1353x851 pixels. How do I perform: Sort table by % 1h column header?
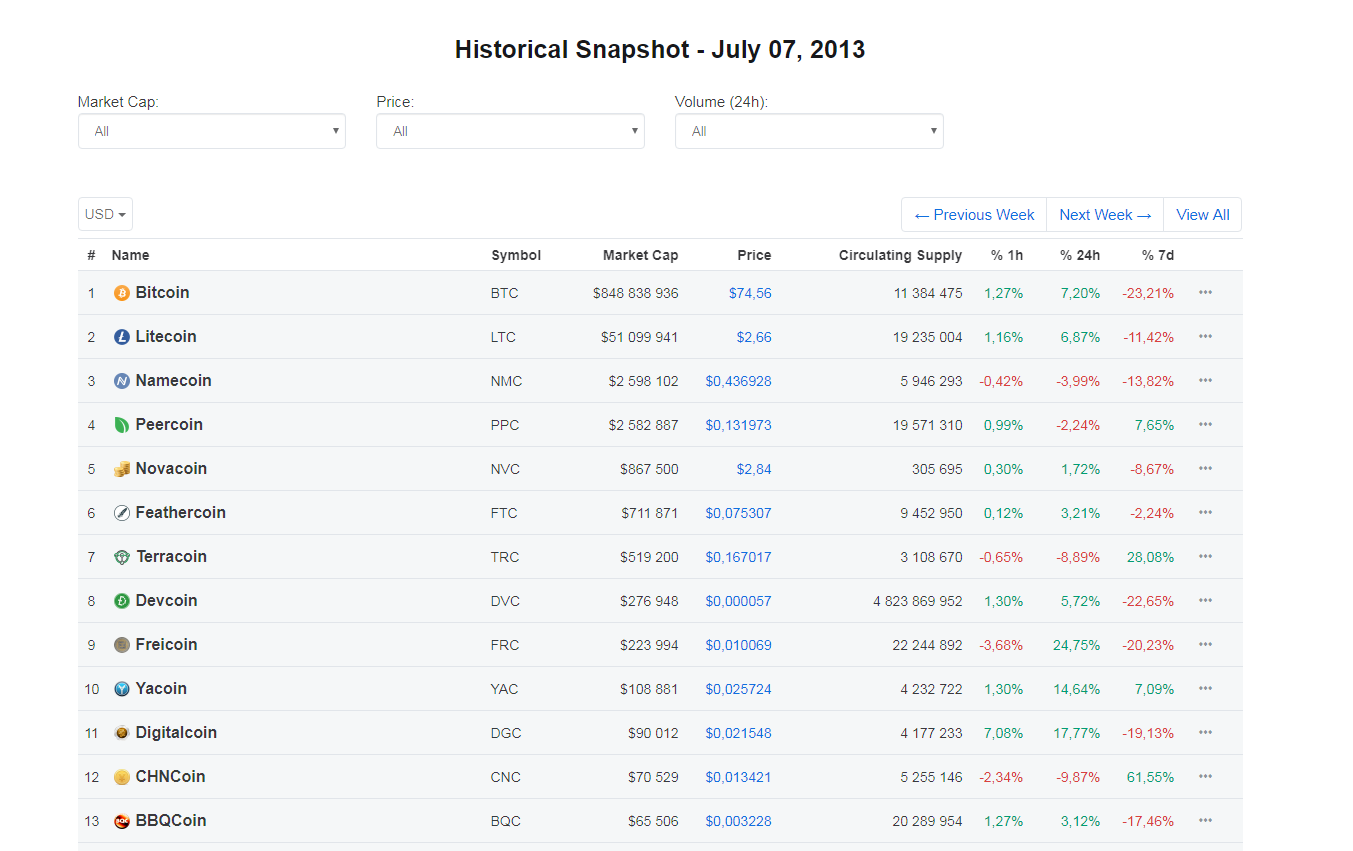click(1007, 255)
